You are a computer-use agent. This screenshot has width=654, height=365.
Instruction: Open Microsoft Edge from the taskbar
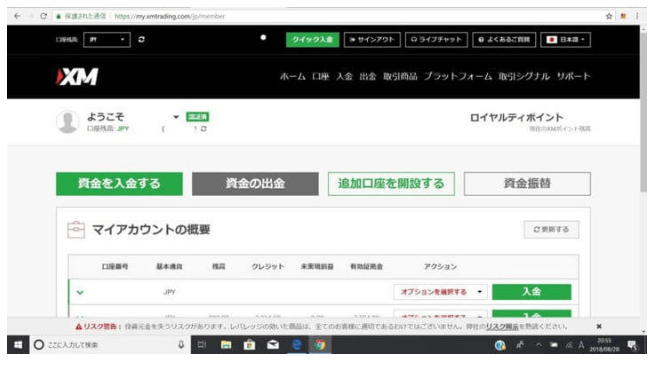(x=297, y=345)
